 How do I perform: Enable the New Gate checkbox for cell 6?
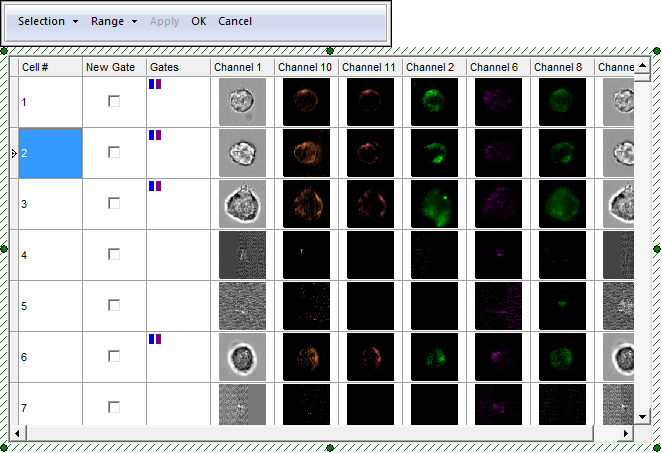[114, 356]
